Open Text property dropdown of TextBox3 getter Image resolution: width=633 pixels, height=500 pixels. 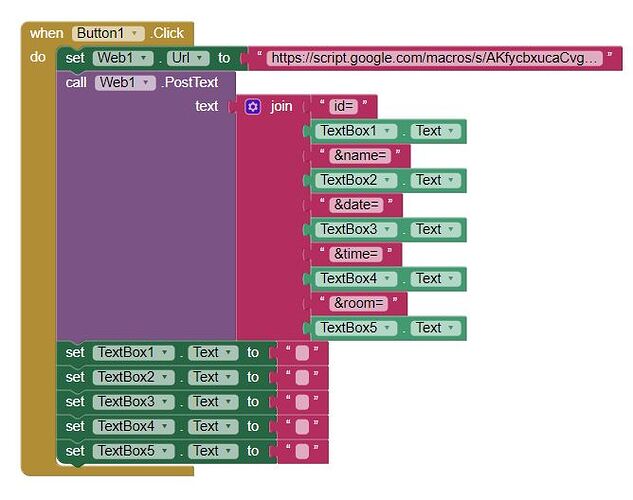436,230
